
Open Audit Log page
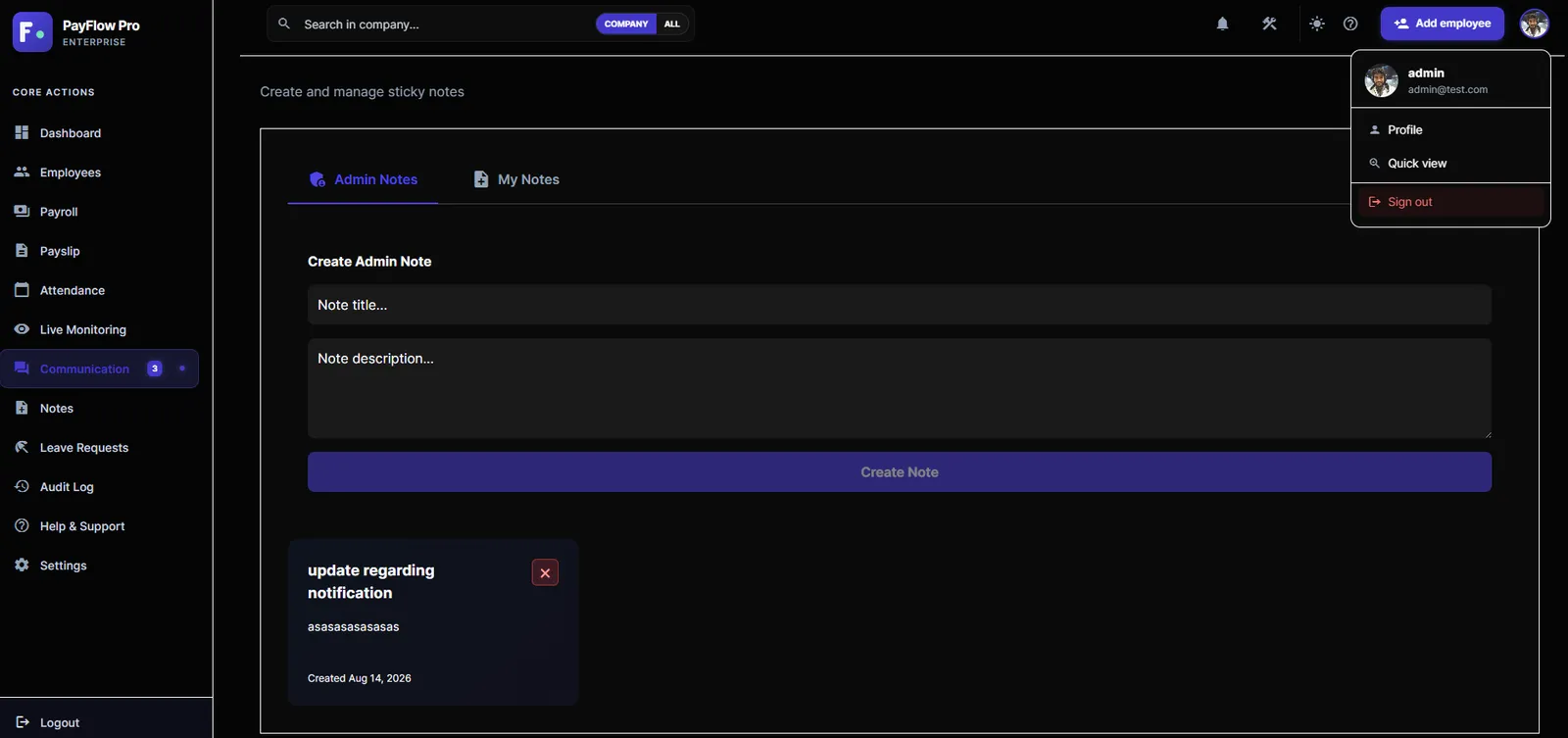click(100, 486)
